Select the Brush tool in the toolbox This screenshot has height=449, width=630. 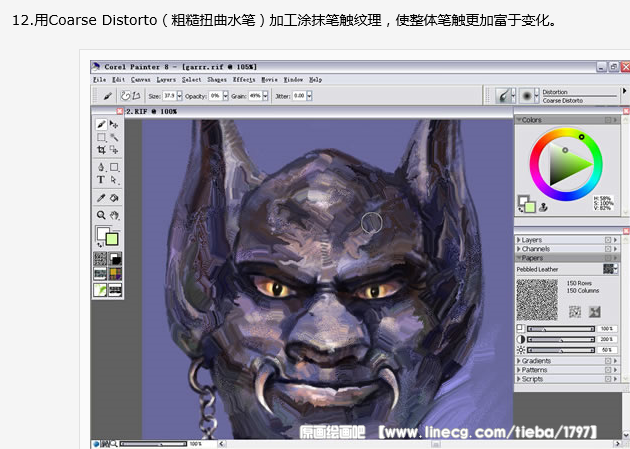(x=101, y=124)
